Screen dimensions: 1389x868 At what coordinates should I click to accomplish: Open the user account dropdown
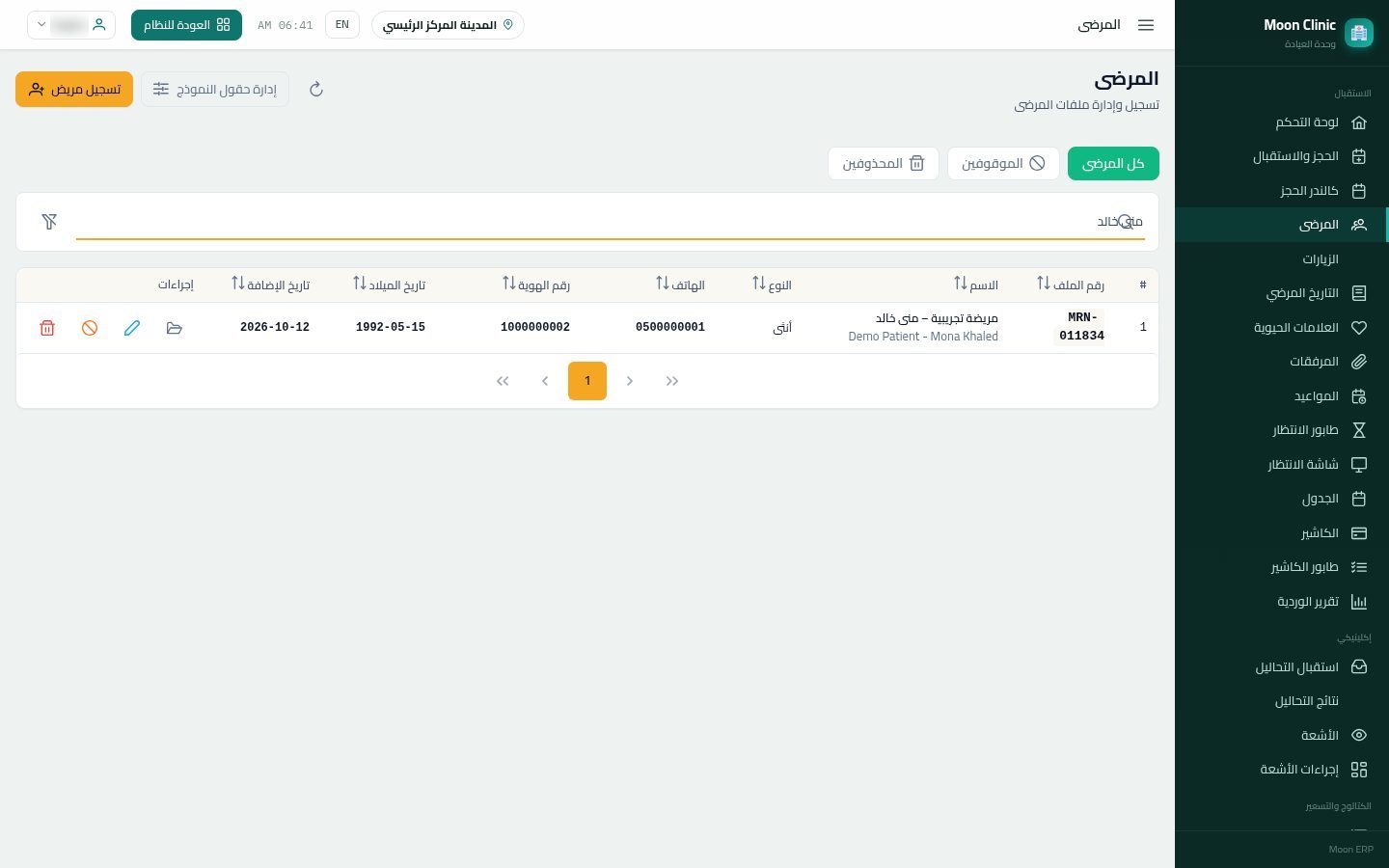point(71,25)
